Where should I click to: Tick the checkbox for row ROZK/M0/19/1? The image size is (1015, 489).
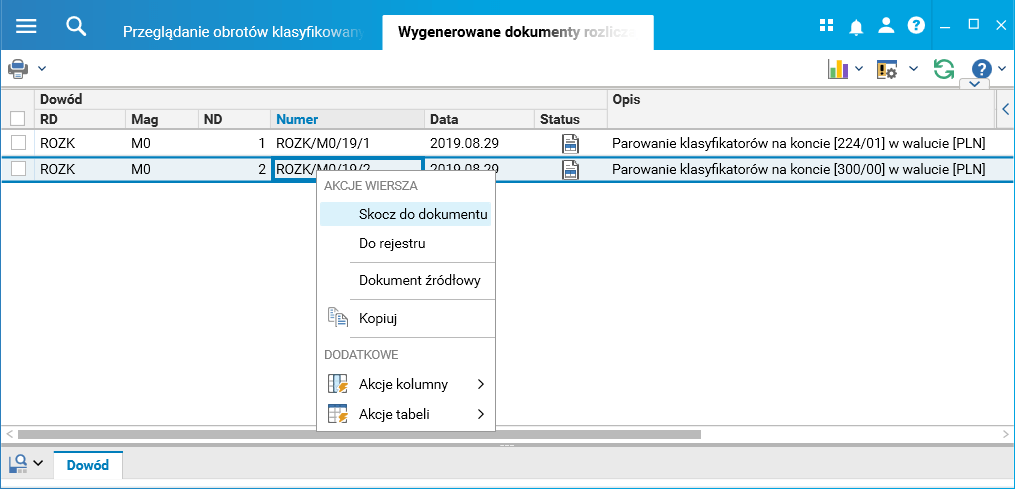(18, 143)
